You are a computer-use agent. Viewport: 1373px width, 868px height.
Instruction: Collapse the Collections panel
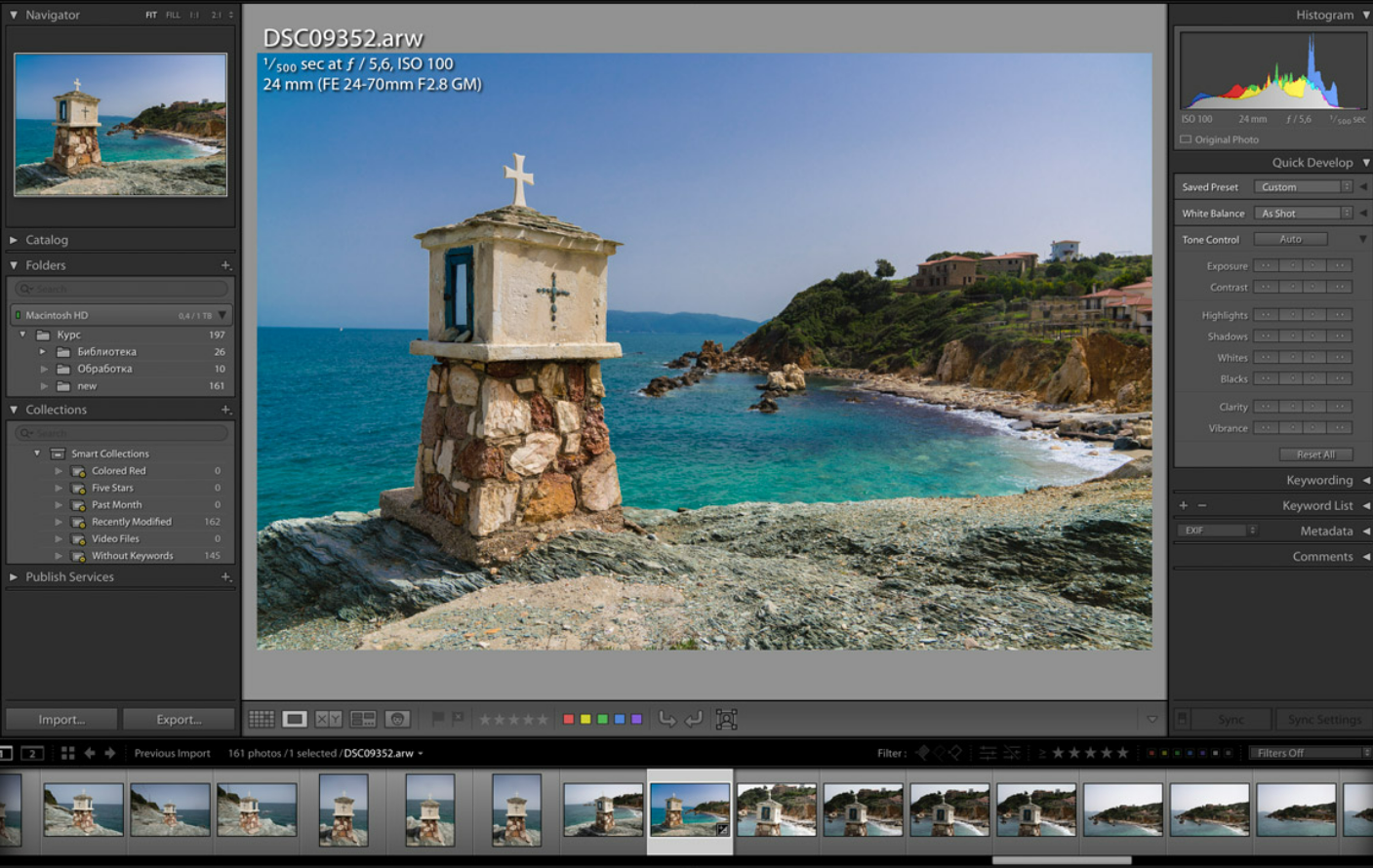(x=14, y=410)
